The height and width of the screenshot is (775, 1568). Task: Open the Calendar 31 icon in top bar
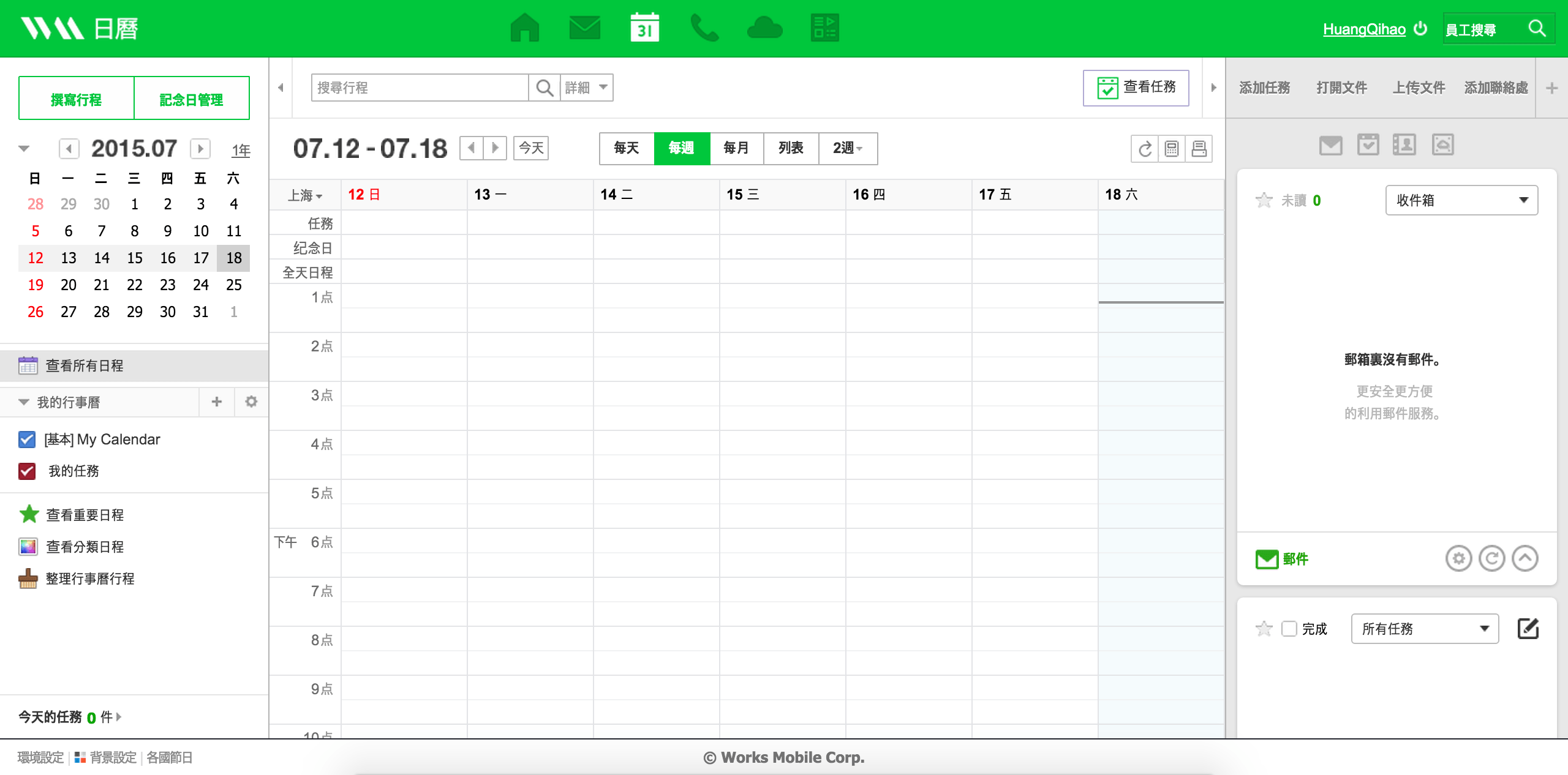[x=644, y=28]
